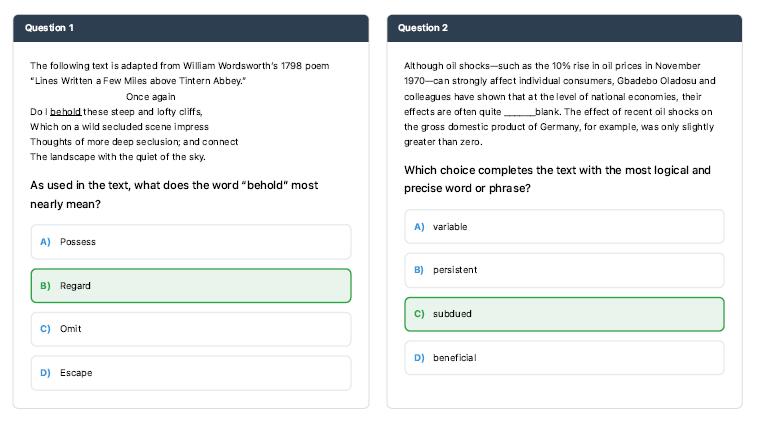Click the underlined word behold in poem
This screenshot has width=762, height=444.
click(x=66, y=112)
